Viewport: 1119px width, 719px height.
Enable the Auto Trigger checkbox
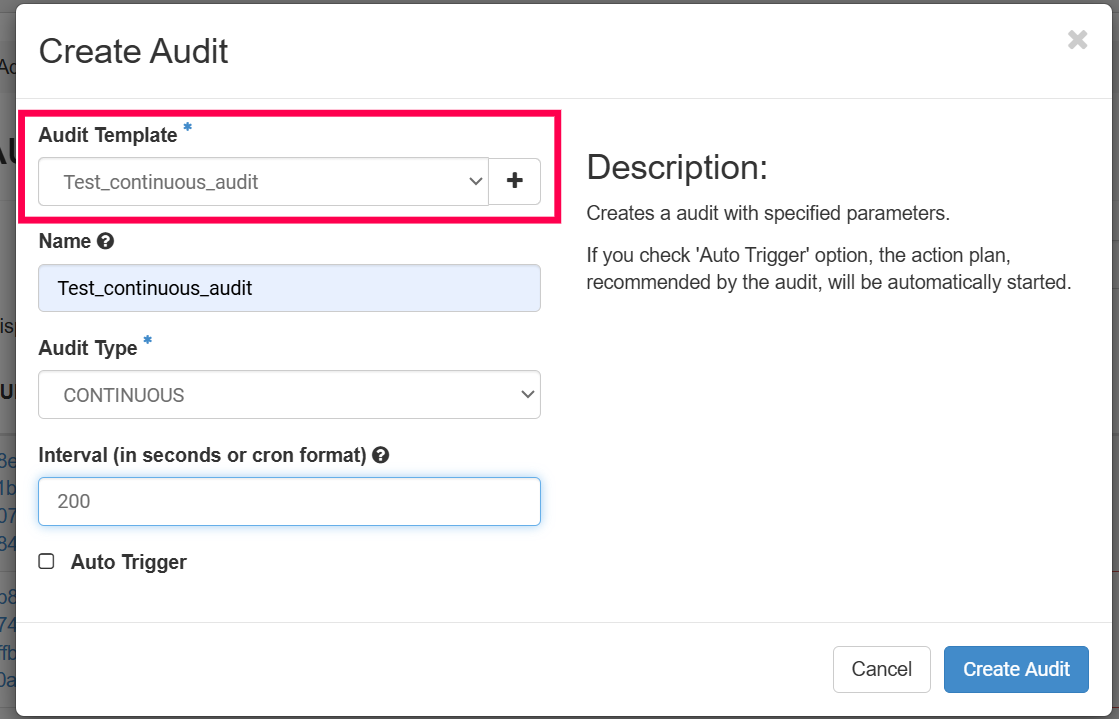46,562
